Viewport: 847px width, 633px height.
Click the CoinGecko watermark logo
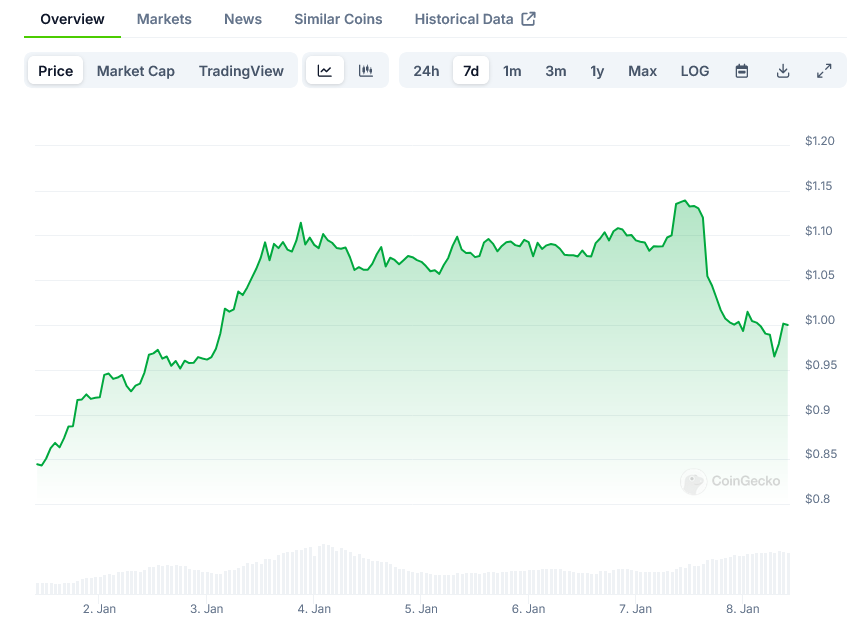coord(693,482)
